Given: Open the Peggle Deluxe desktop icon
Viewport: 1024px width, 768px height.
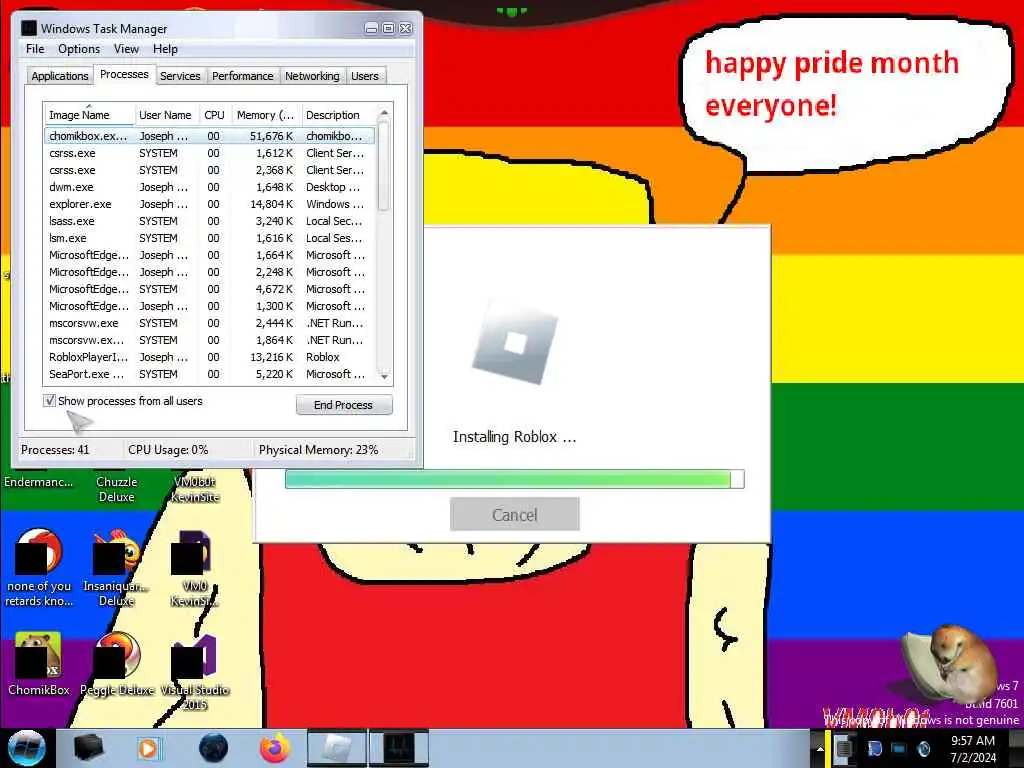Looking at the screenshot, I should (117, 663).
